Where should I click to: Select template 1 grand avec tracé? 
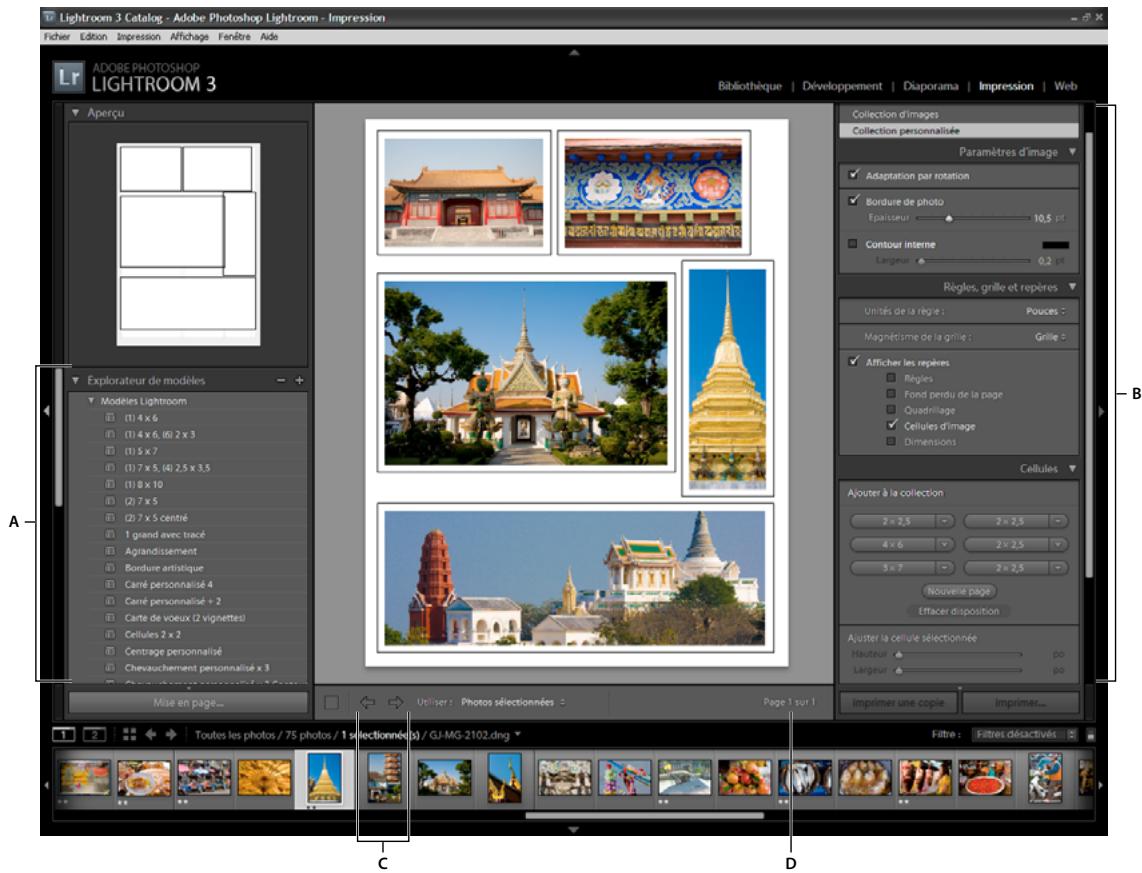pyautogui.click(x=165, y=534)
